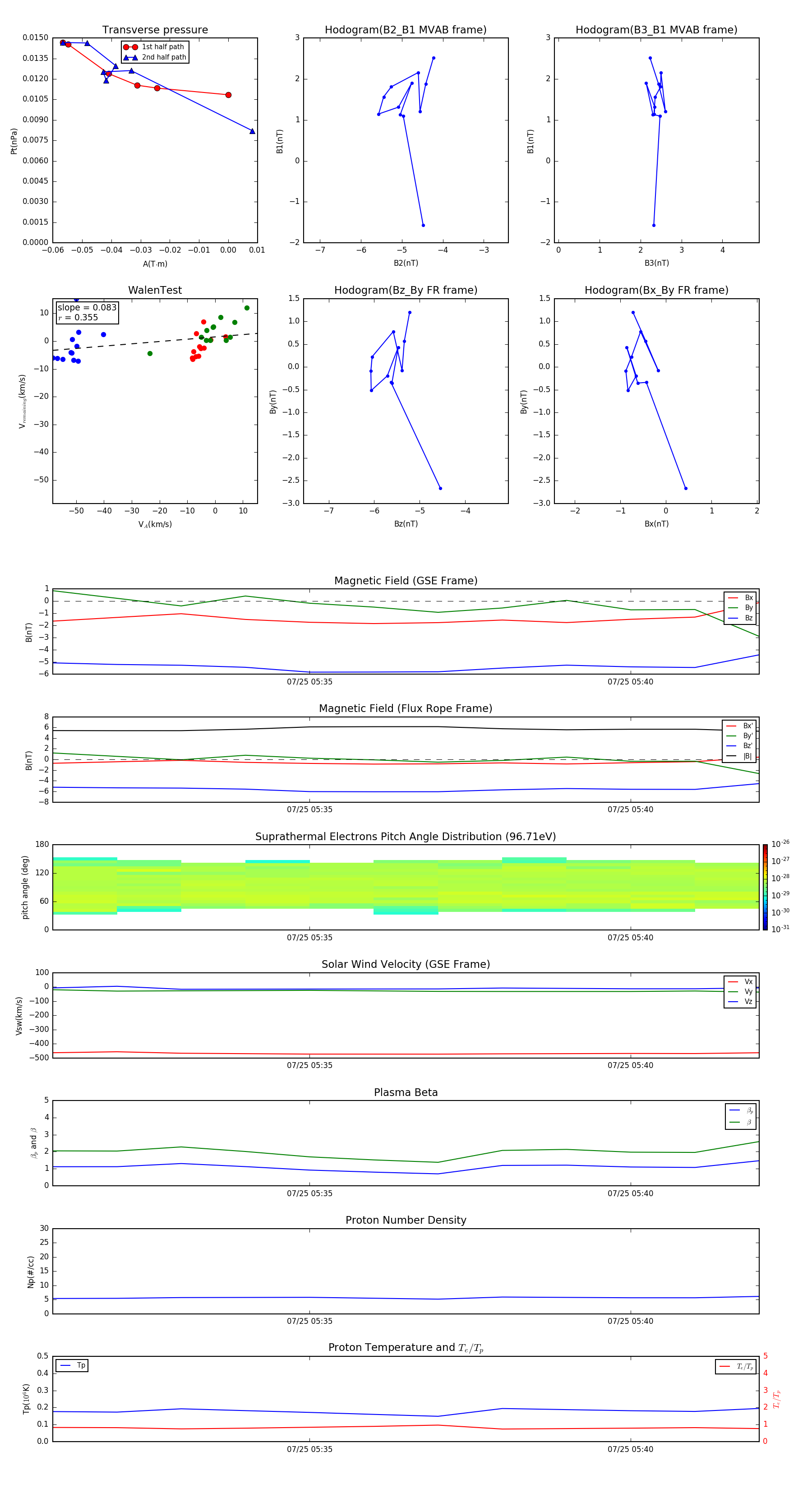Screen dimensions: 812x1489
Task: Click the 'Hodogram(Bz_By FR frame)' title
Action: [x=406, y=290]
